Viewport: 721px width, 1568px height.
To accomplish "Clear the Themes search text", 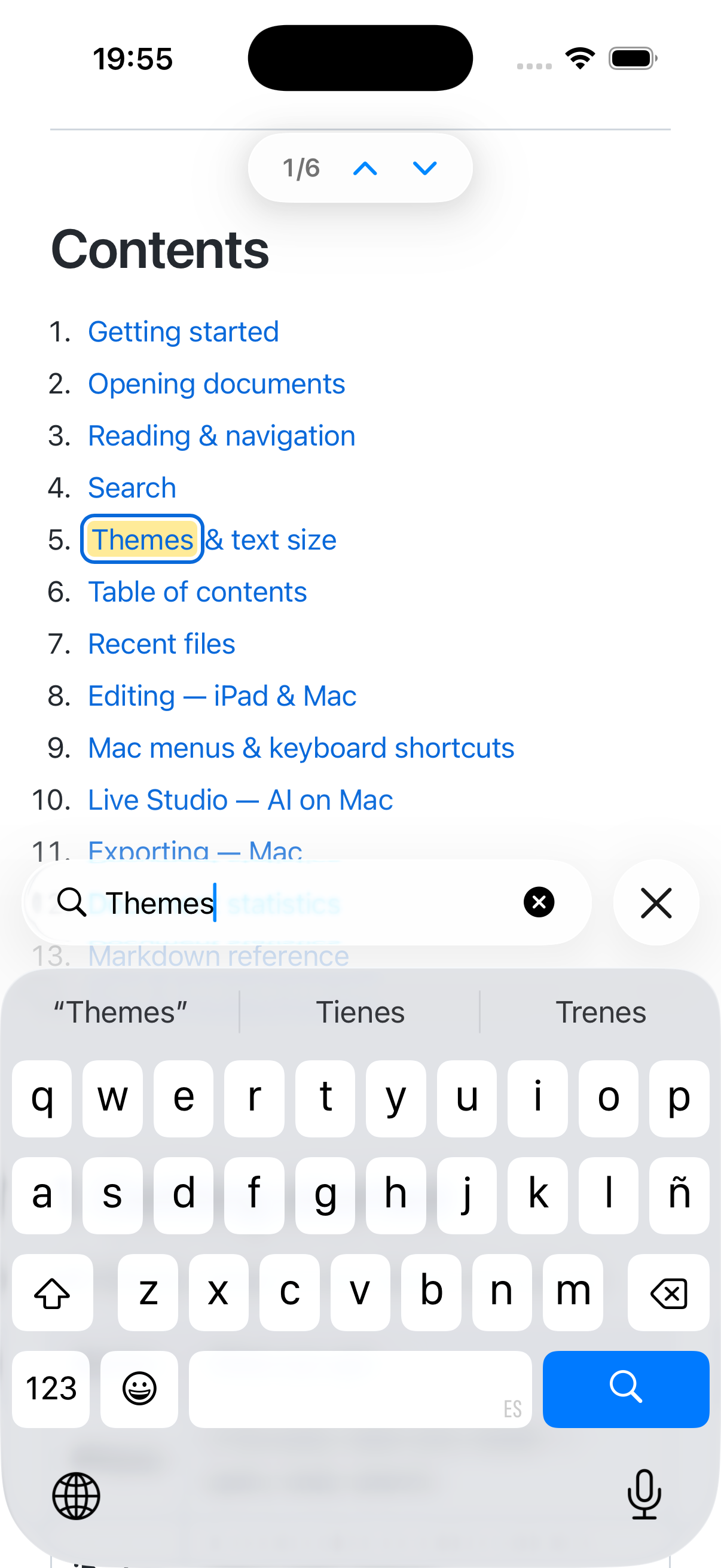I will tap(539, 902).
